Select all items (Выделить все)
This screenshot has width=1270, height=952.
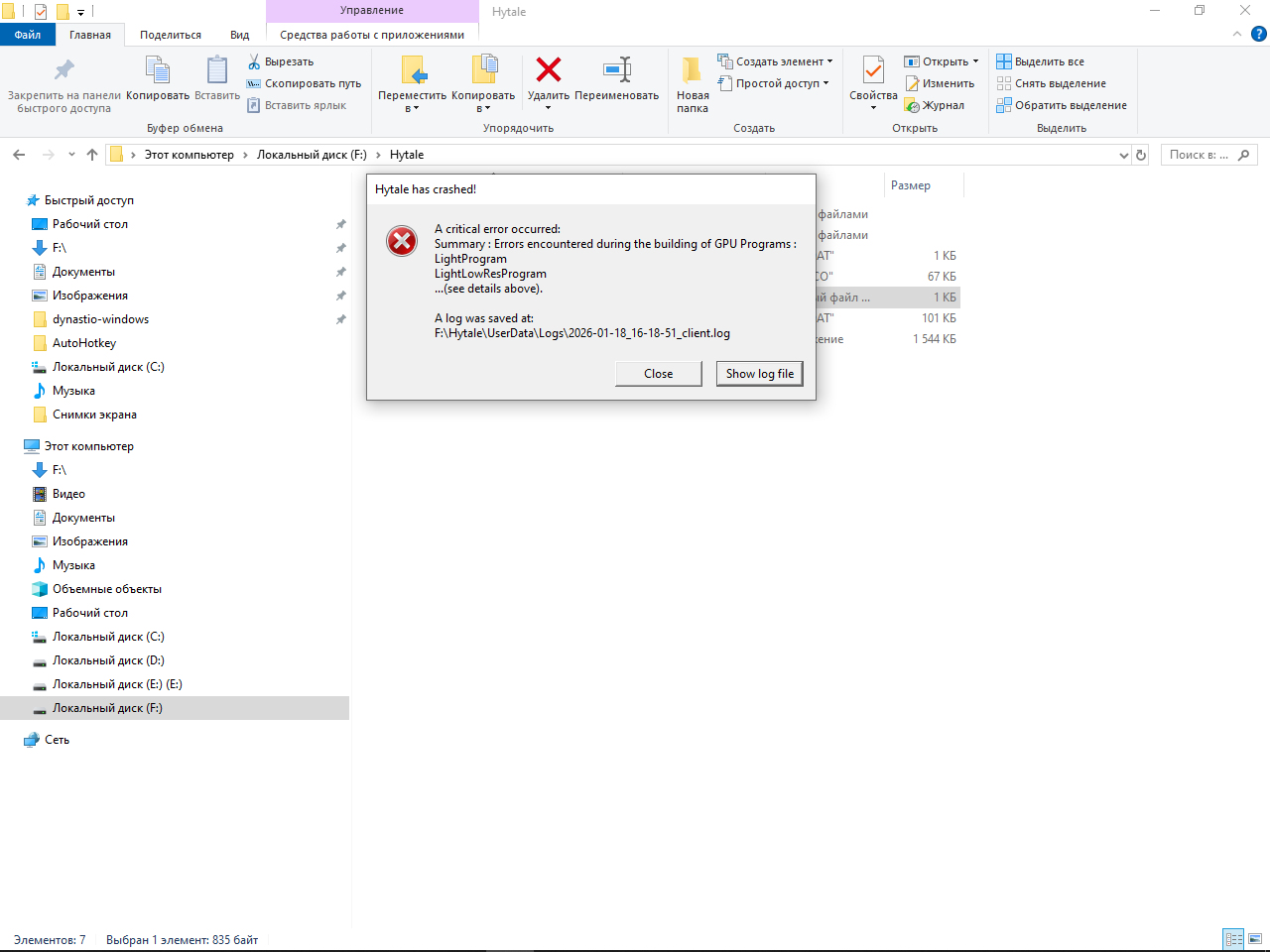coord(1041,61)
